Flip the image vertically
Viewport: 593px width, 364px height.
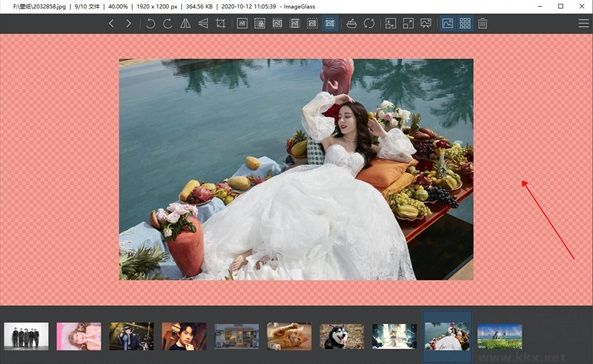pos(203,23)
